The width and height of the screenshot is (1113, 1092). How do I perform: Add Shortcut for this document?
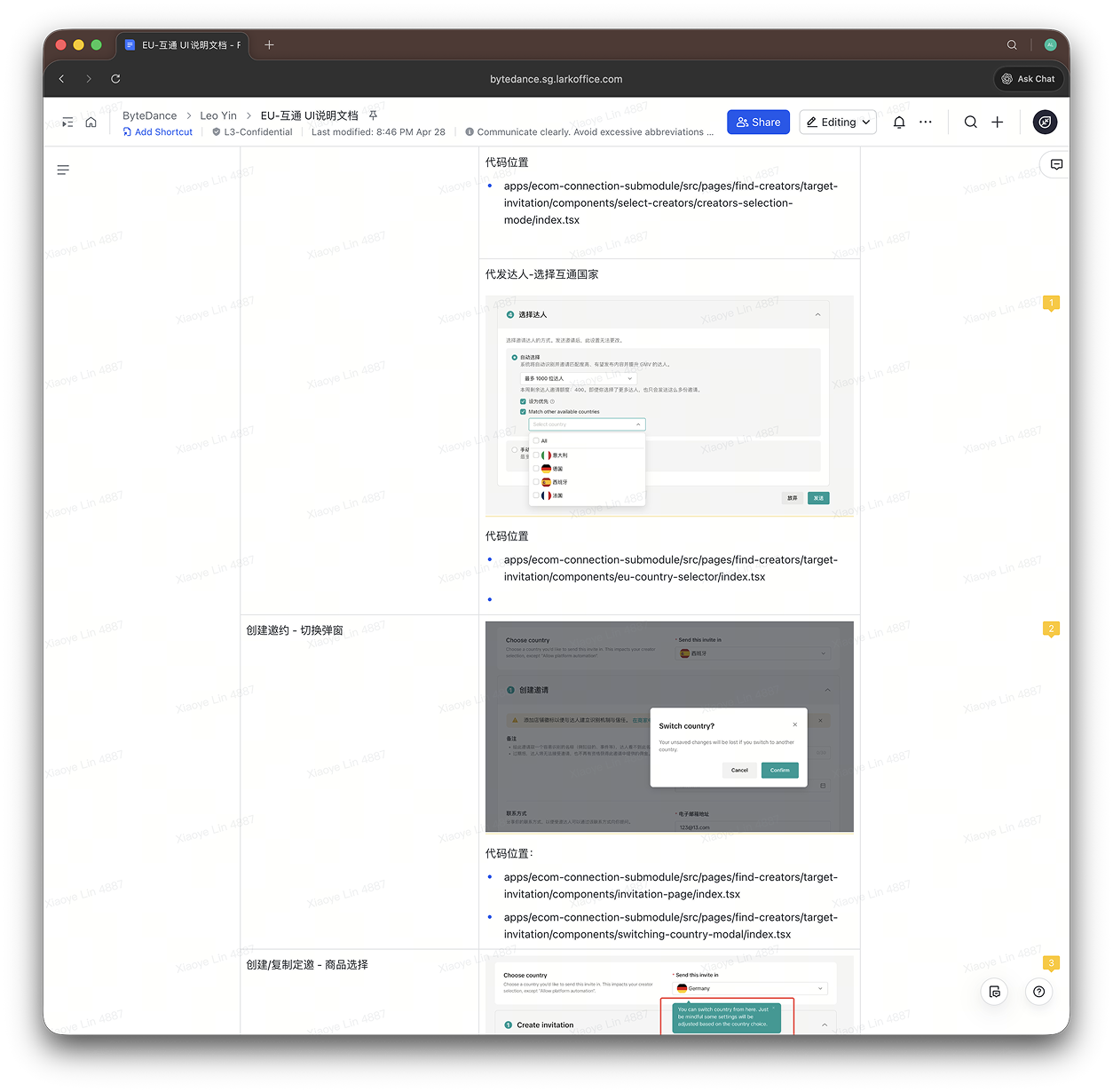[x=158, y=132]
